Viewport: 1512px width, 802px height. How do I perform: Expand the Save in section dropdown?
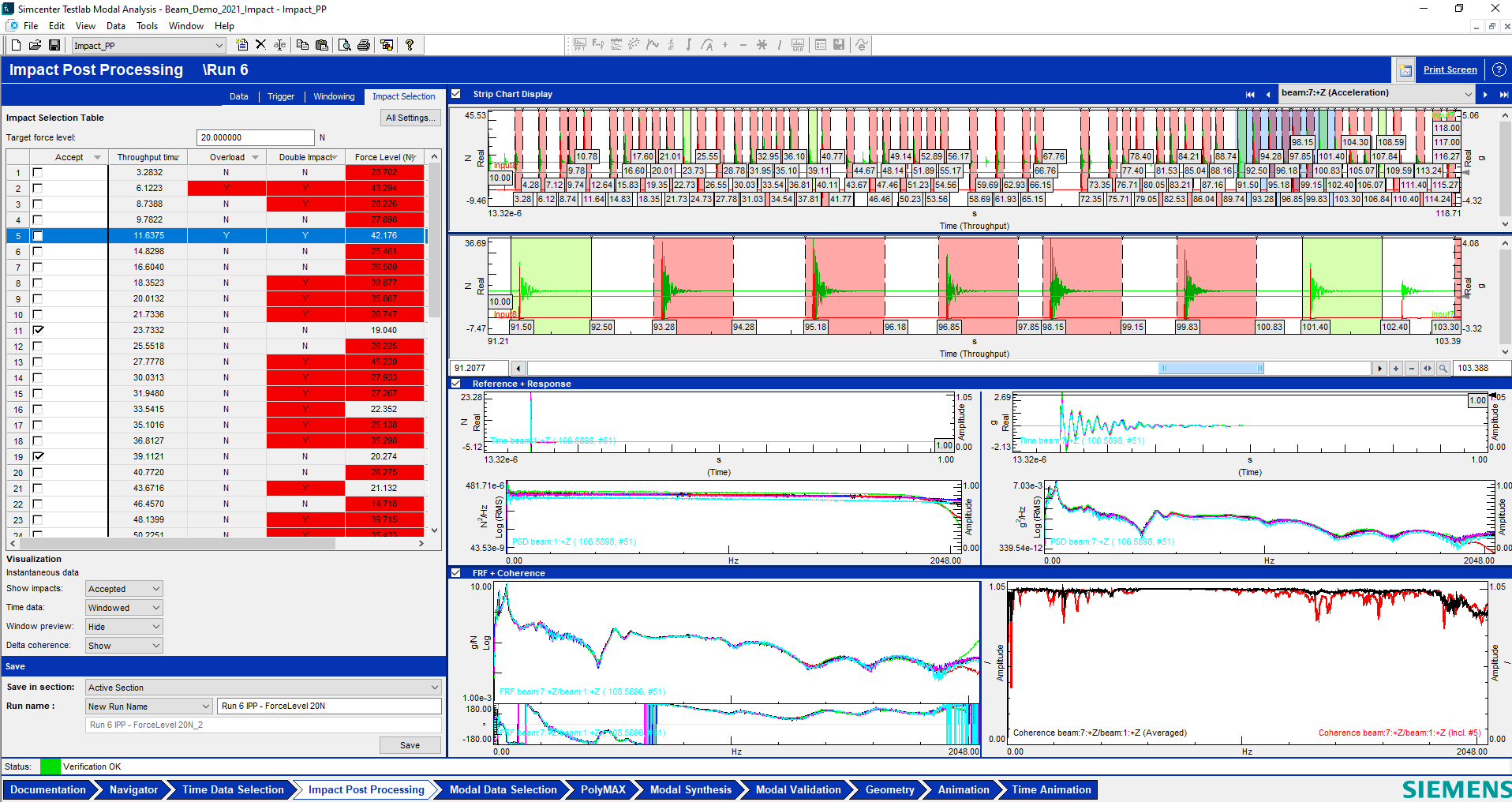[x=263, y=688]
